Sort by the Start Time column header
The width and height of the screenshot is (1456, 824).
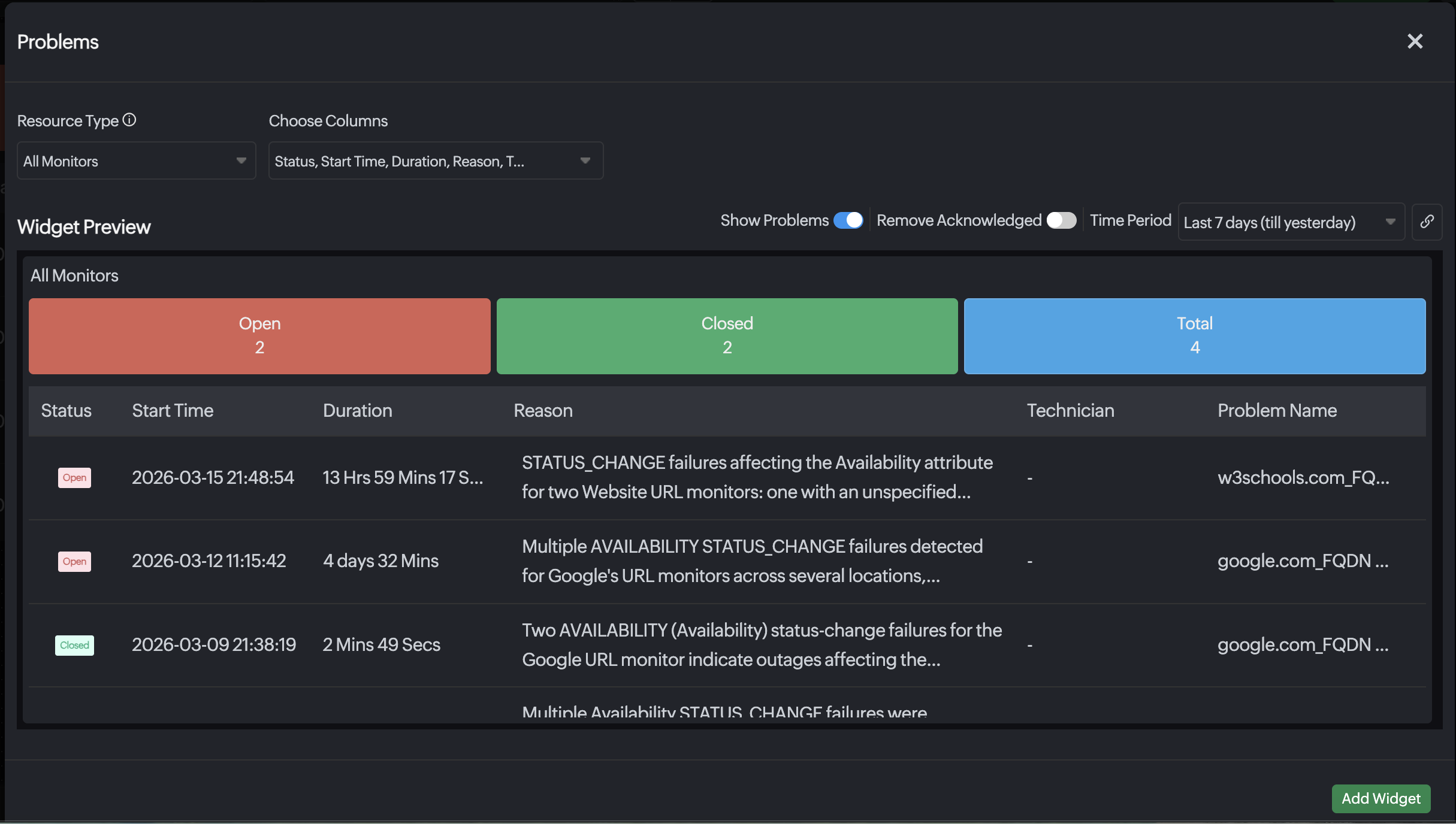click(x=173, y=410)
